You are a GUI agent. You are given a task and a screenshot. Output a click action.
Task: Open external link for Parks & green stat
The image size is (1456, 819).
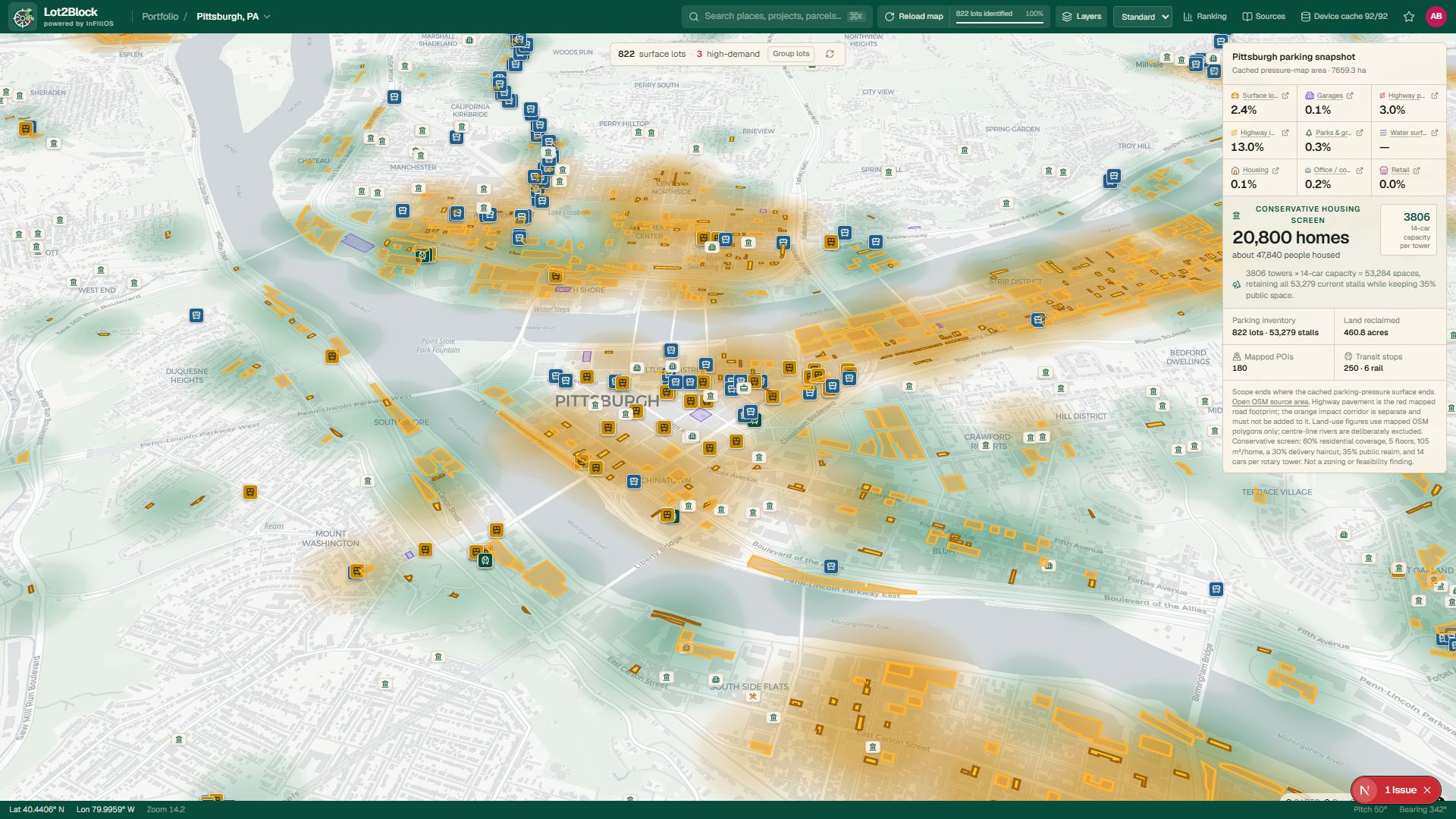[1360, 133]
